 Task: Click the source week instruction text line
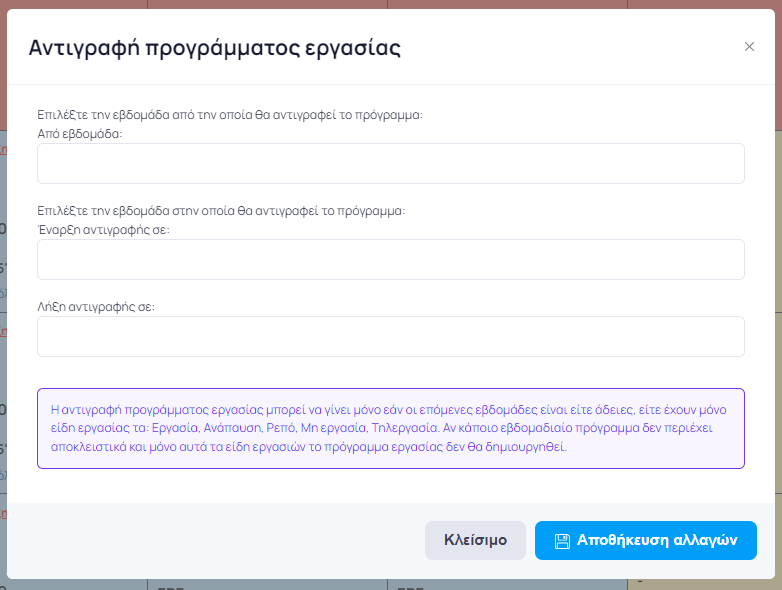pyautogui.click(x=230, y=114)
